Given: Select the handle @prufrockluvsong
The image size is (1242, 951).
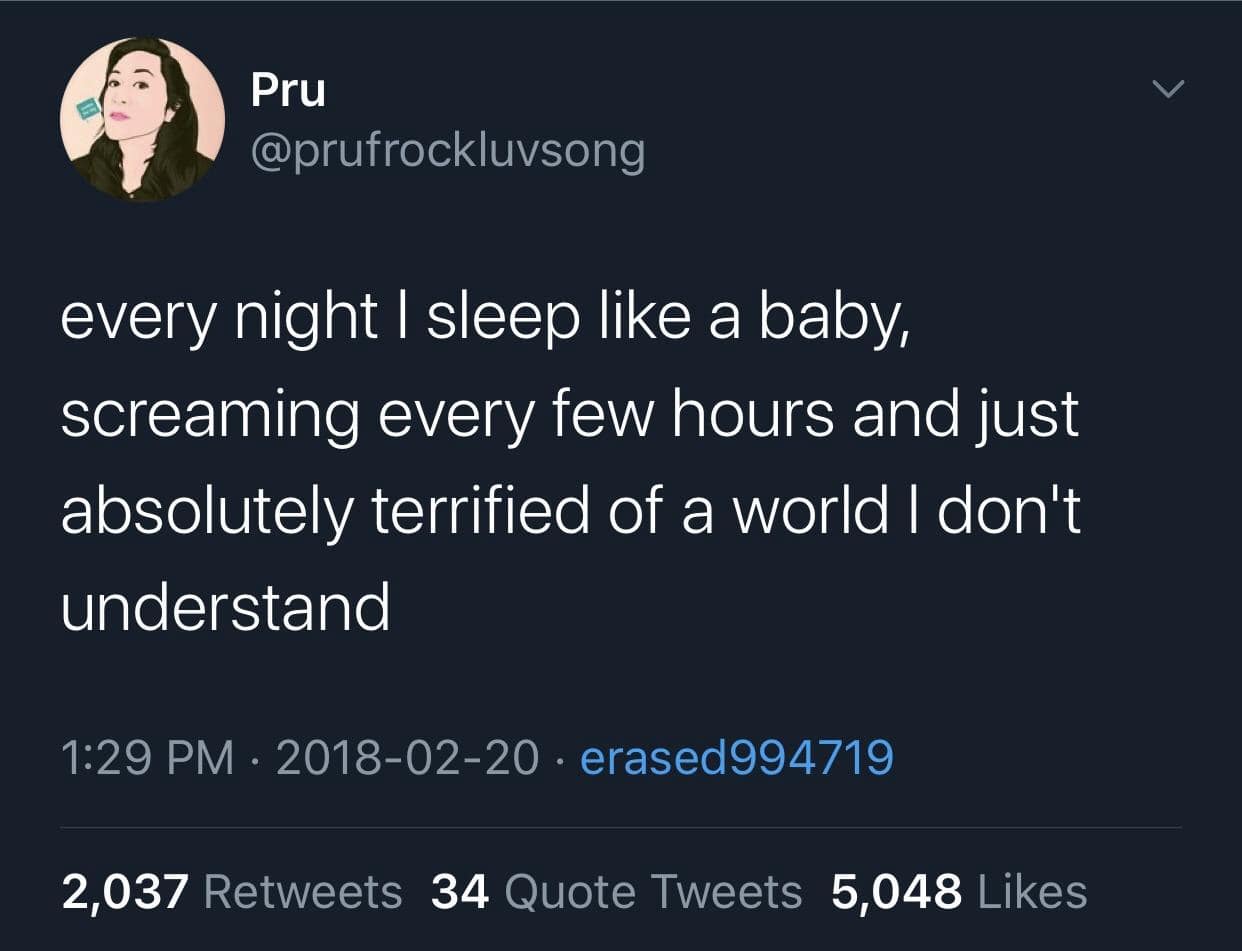Looking at the screenshot, I should tap(447, 151).
